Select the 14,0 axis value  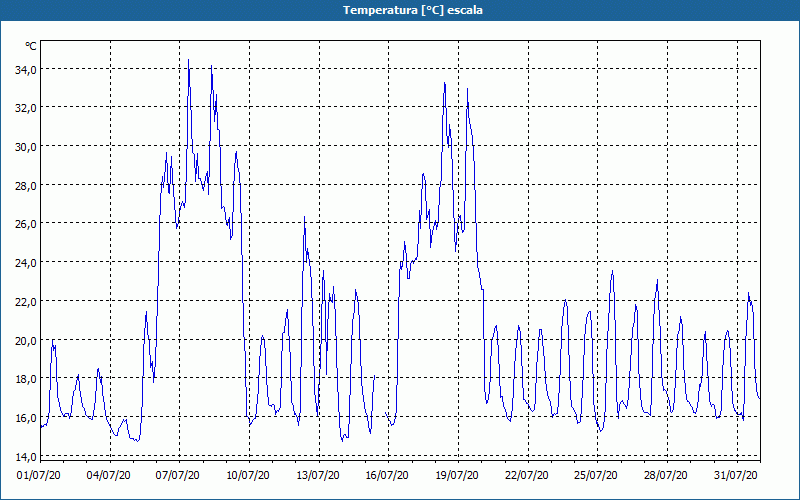[x=26, y=456]
